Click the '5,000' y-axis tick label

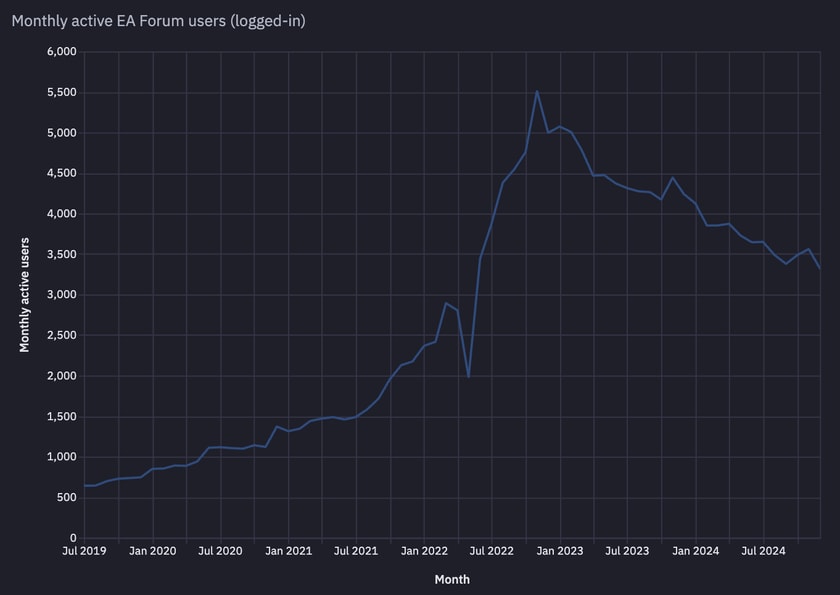(62, 133)
